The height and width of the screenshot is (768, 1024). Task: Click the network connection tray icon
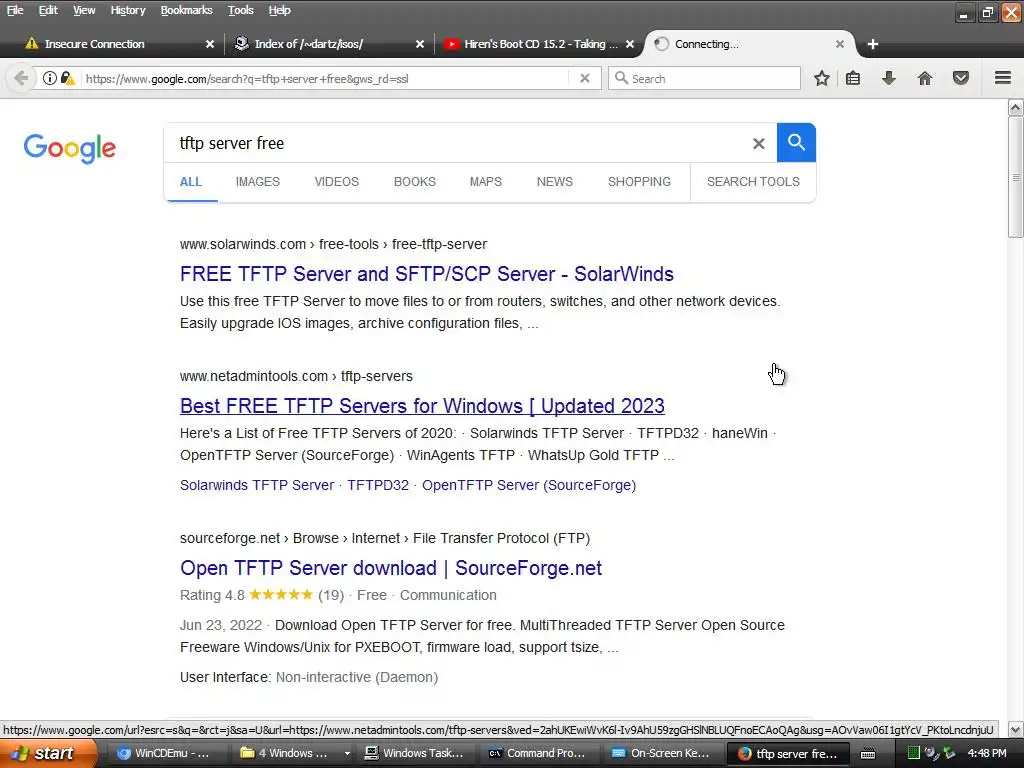(949, 753)
